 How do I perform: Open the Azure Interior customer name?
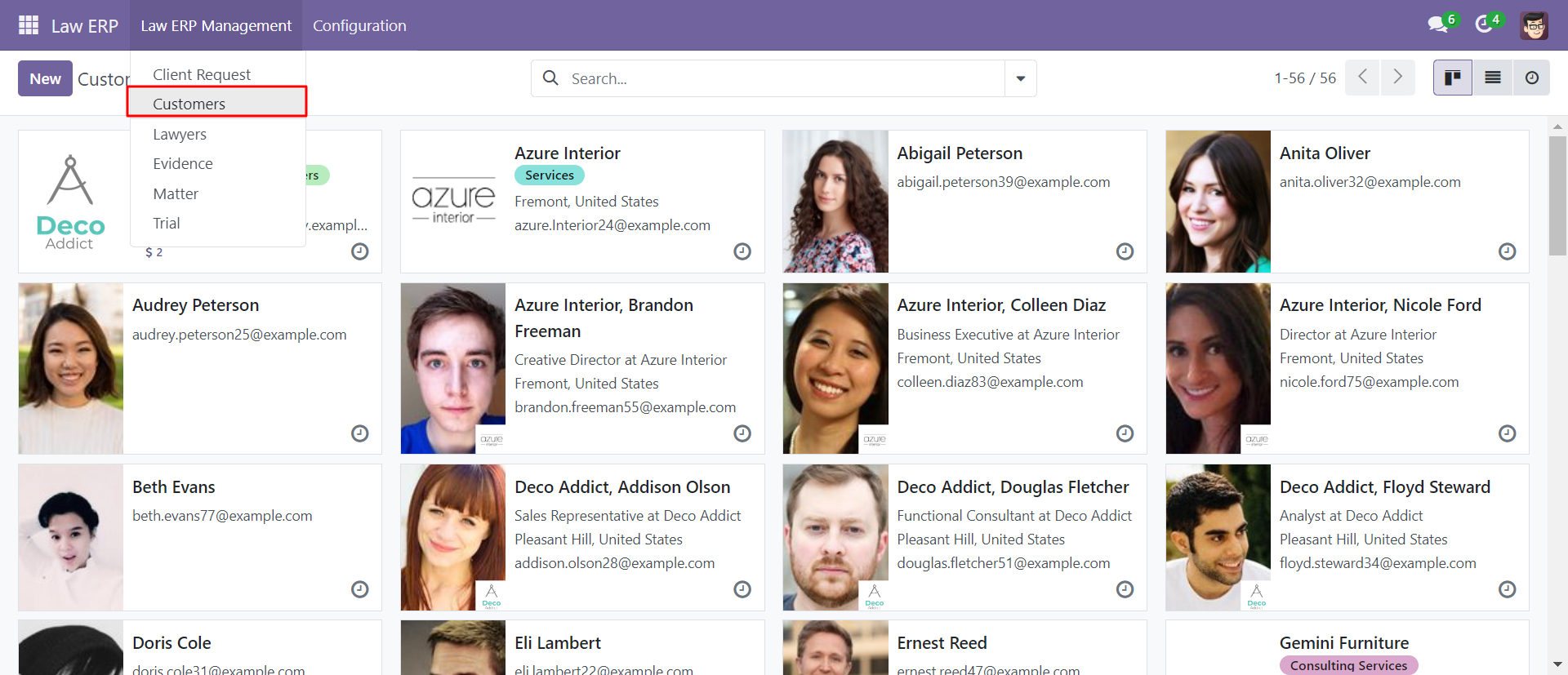[x=568, y=153]
